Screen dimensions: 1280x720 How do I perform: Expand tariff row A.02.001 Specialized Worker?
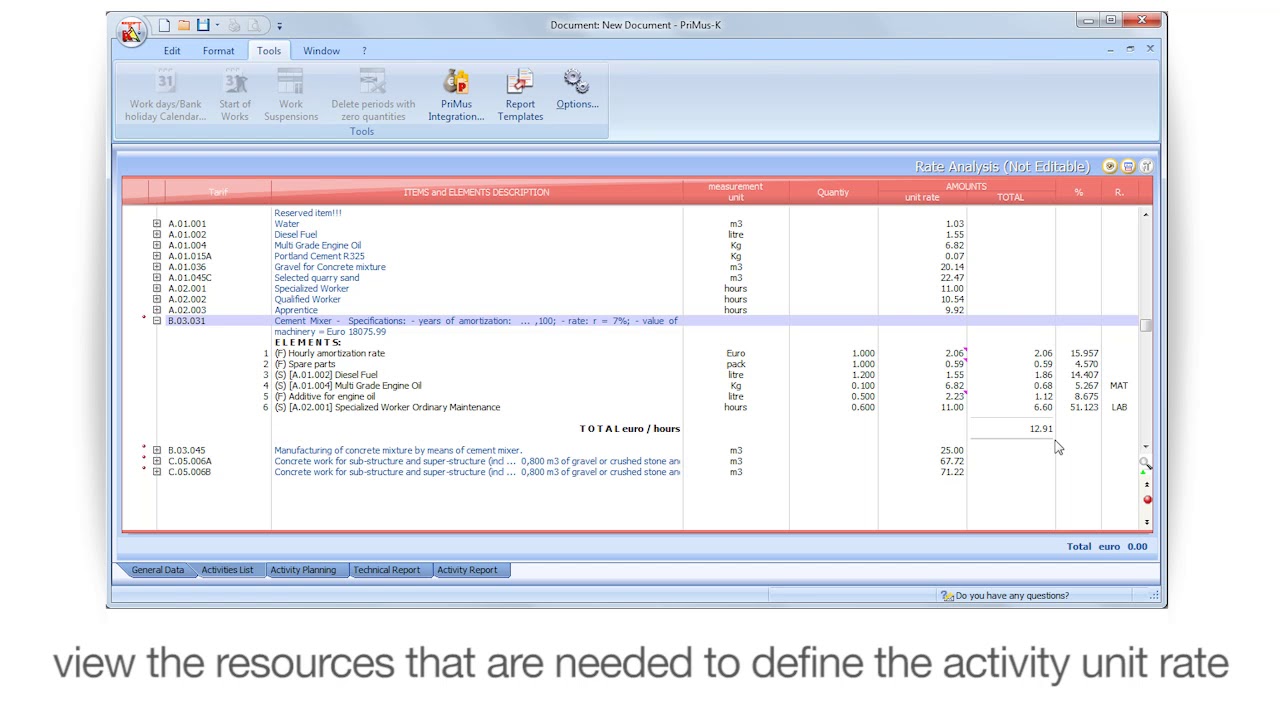pyautogui.click(x=157, y=288)
